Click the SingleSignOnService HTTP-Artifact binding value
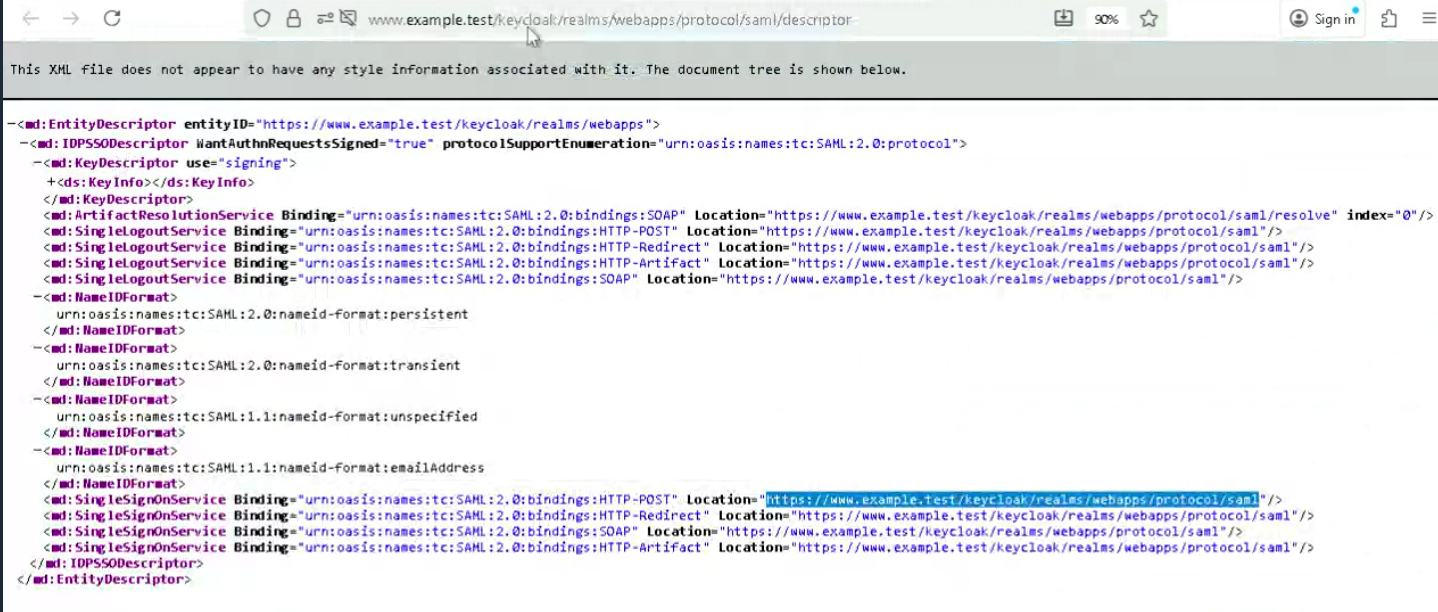 pyautogui.click(x=504, y=547)
